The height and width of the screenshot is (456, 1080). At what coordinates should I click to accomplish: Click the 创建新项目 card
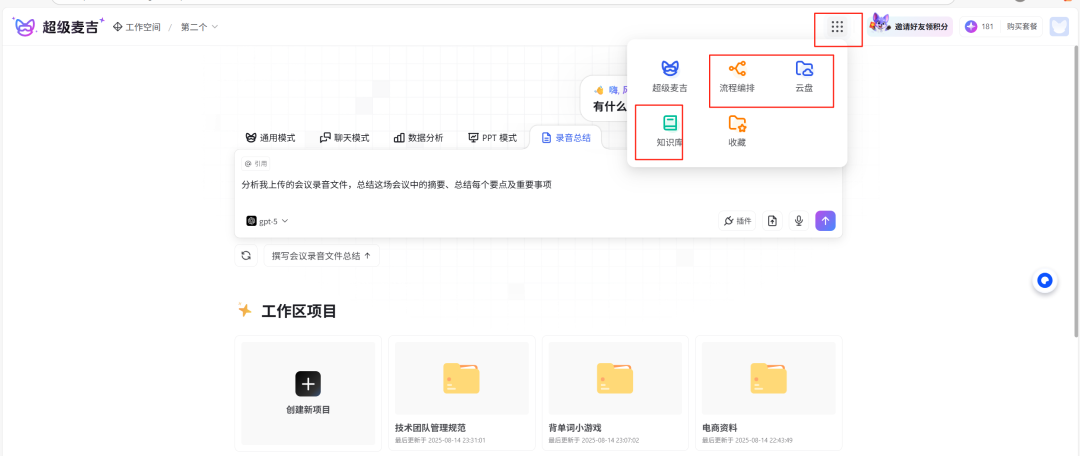[308, 390]
